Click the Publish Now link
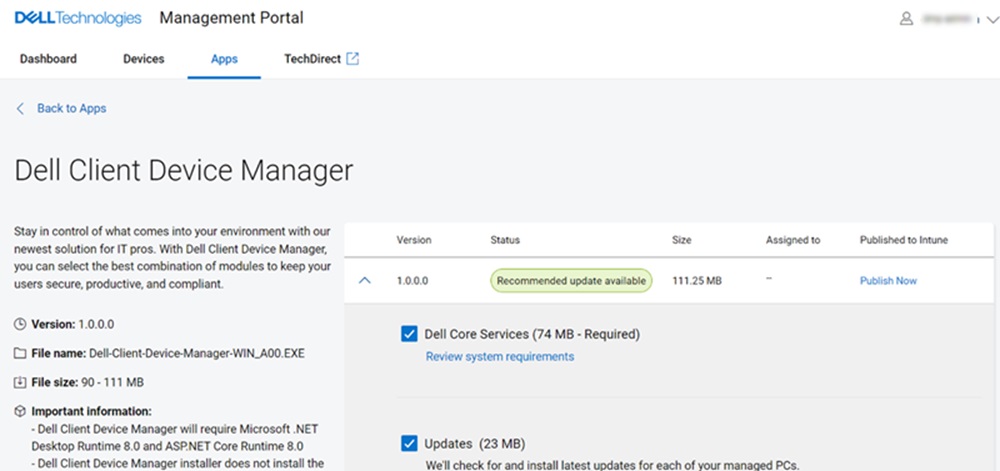The height and width of the screenshot is (471, 1000). click(888, 281)
